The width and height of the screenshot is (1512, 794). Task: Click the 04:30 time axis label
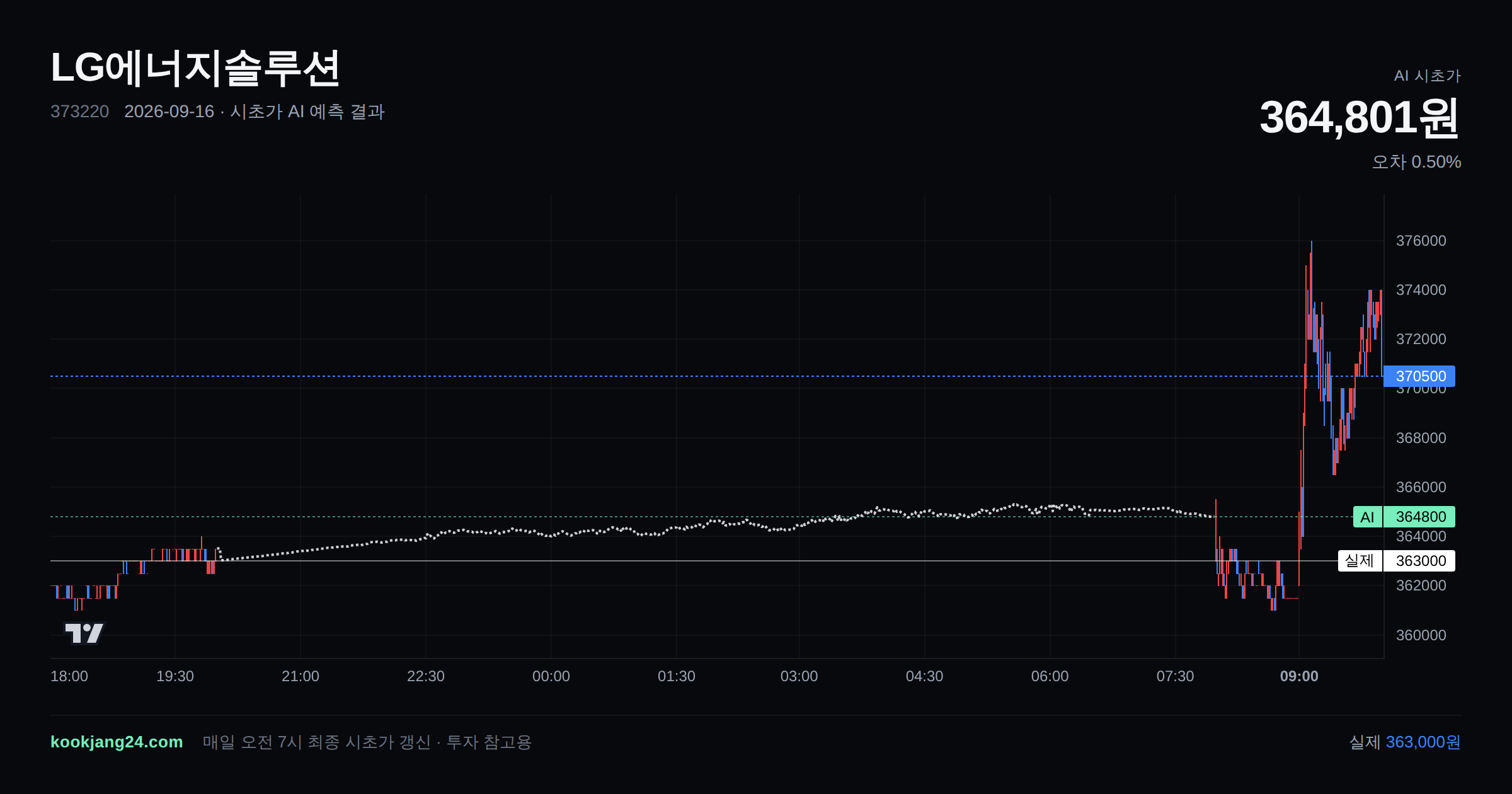(925, 676)
